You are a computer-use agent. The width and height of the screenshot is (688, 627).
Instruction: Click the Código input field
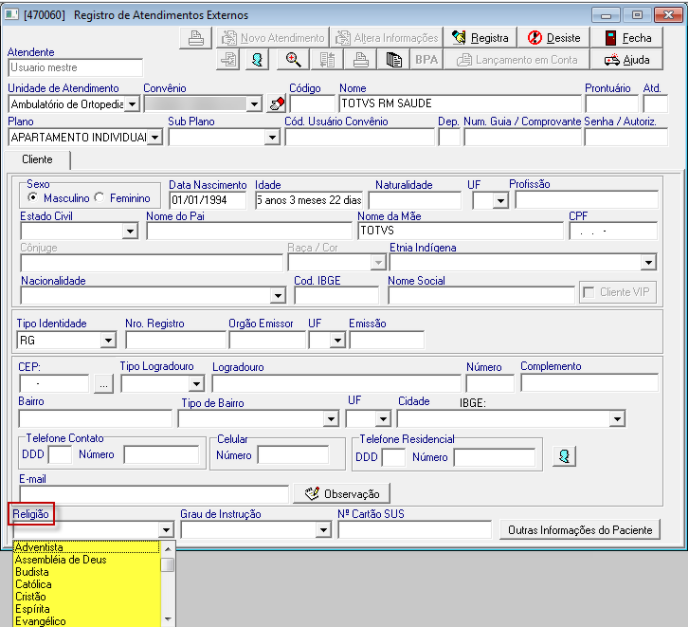pos(312,104)
